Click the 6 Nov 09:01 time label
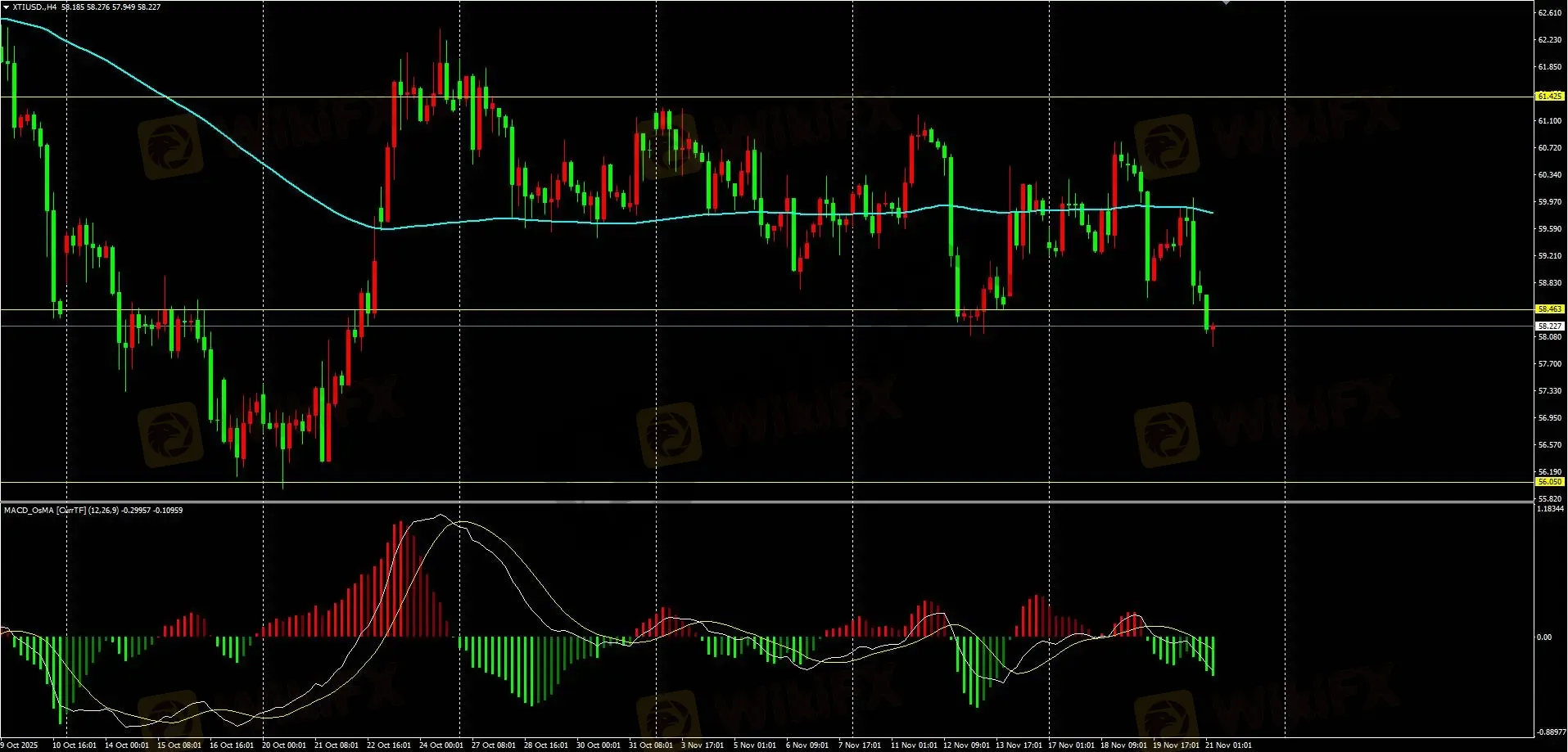Screen dimensions: 1568x752 tap(807, 745)
